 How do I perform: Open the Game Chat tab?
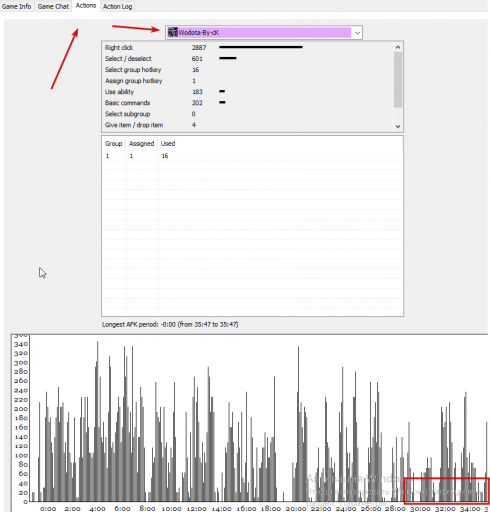click(x=53, y=6)
